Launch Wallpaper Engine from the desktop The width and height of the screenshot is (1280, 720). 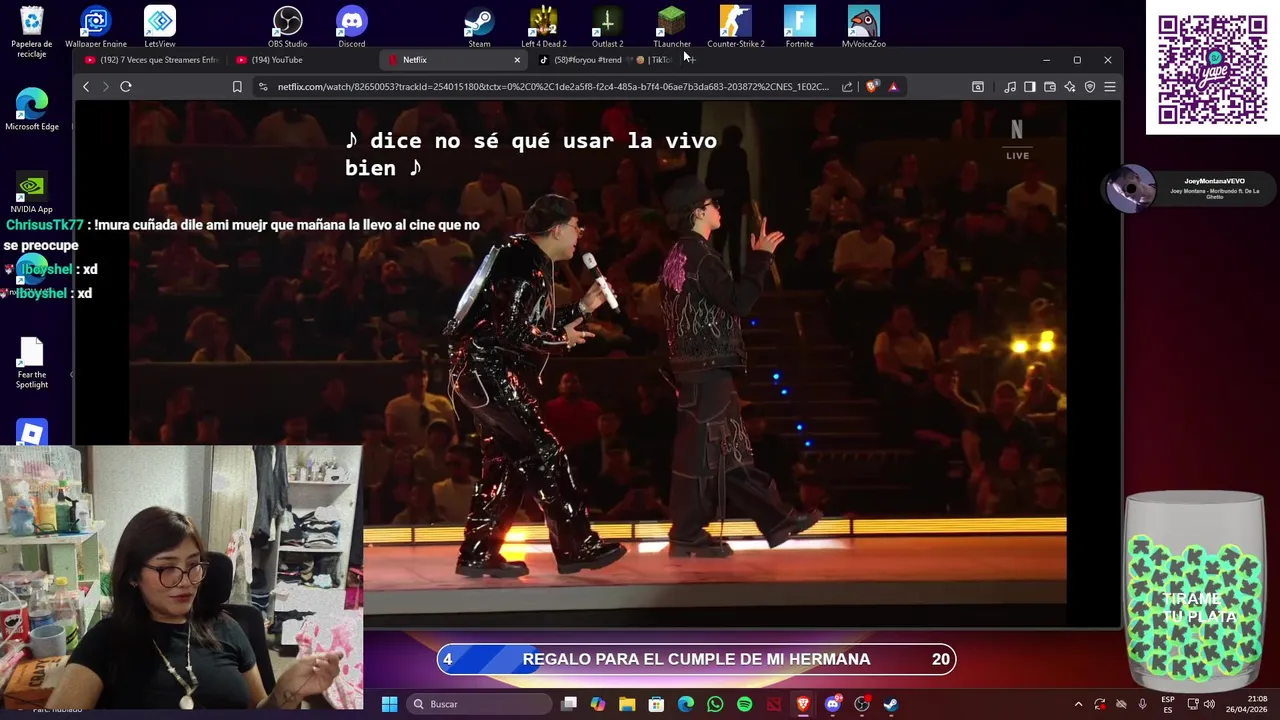coord(96,27)
